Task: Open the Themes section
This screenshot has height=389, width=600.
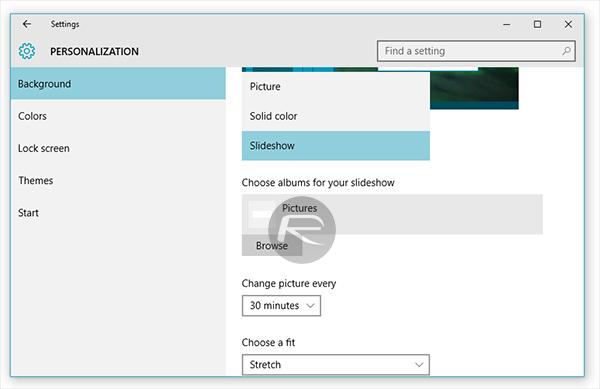Action: (118, 180)
